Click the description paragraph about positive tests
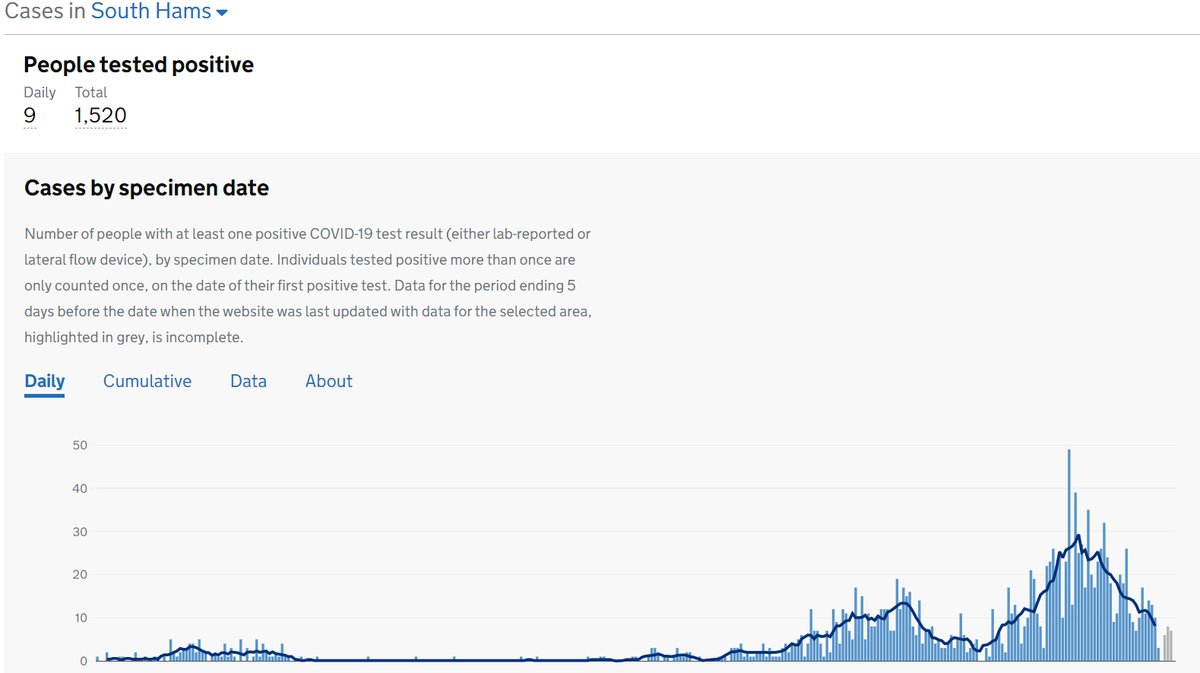1200x673 pixels. click(x=308, y=286)
